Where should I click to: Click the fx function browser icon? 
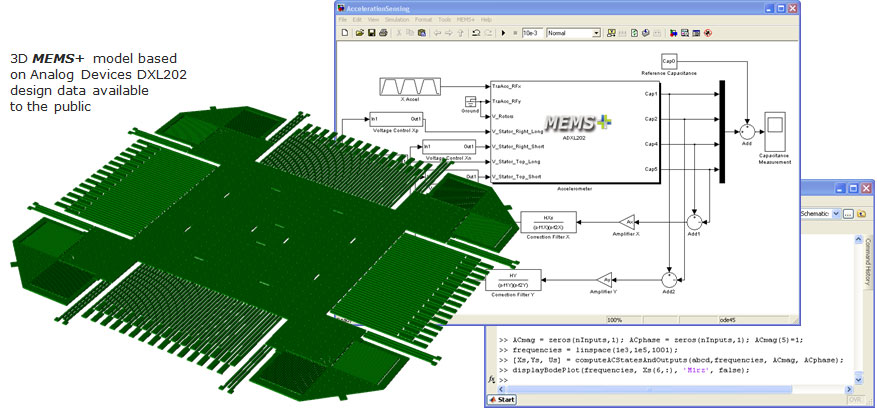click(491, 379)
